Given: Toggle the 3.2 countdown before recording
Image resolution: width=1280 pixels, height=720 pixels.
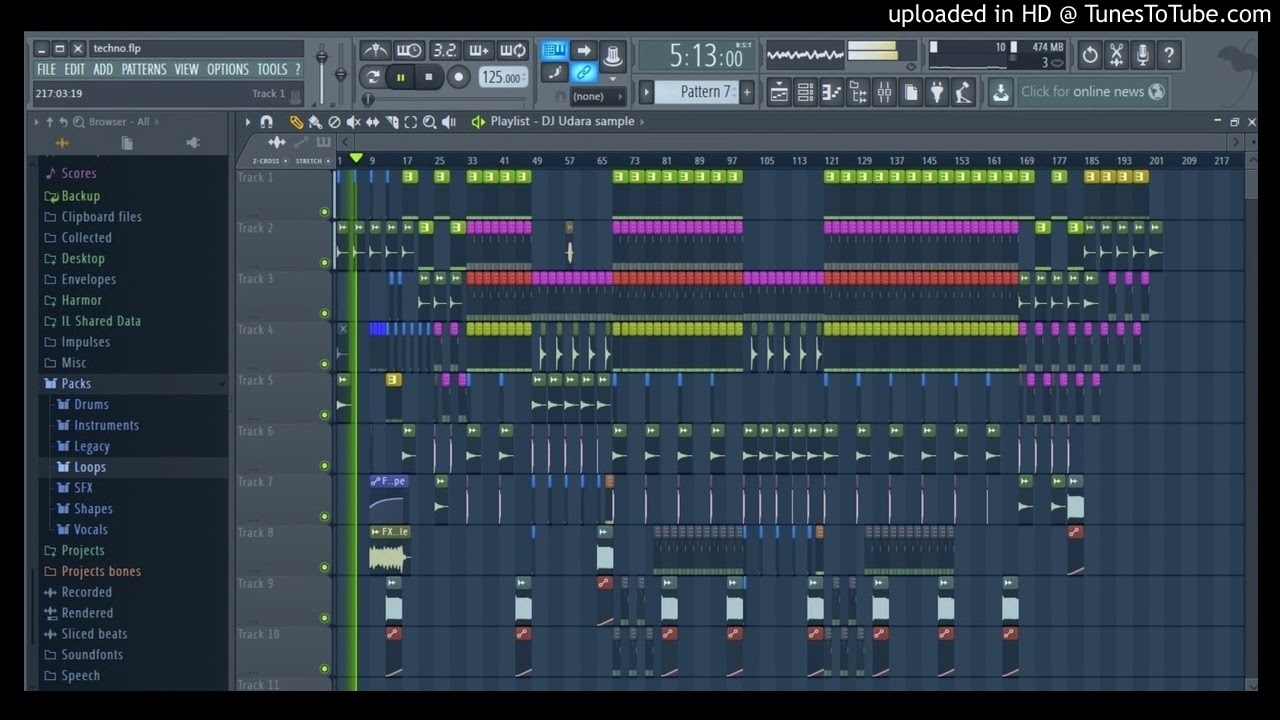Looking at the screenshot, I should (444, 51).
